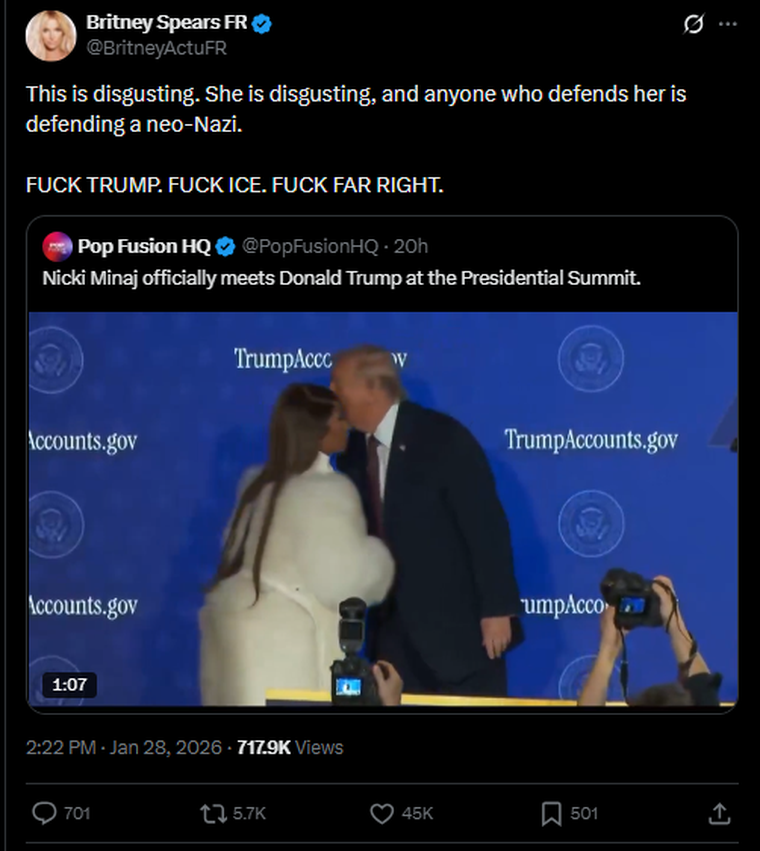Click the 1:07 video duration badge
The width and height of the screenshot is (760, 851).
[70, 685]
